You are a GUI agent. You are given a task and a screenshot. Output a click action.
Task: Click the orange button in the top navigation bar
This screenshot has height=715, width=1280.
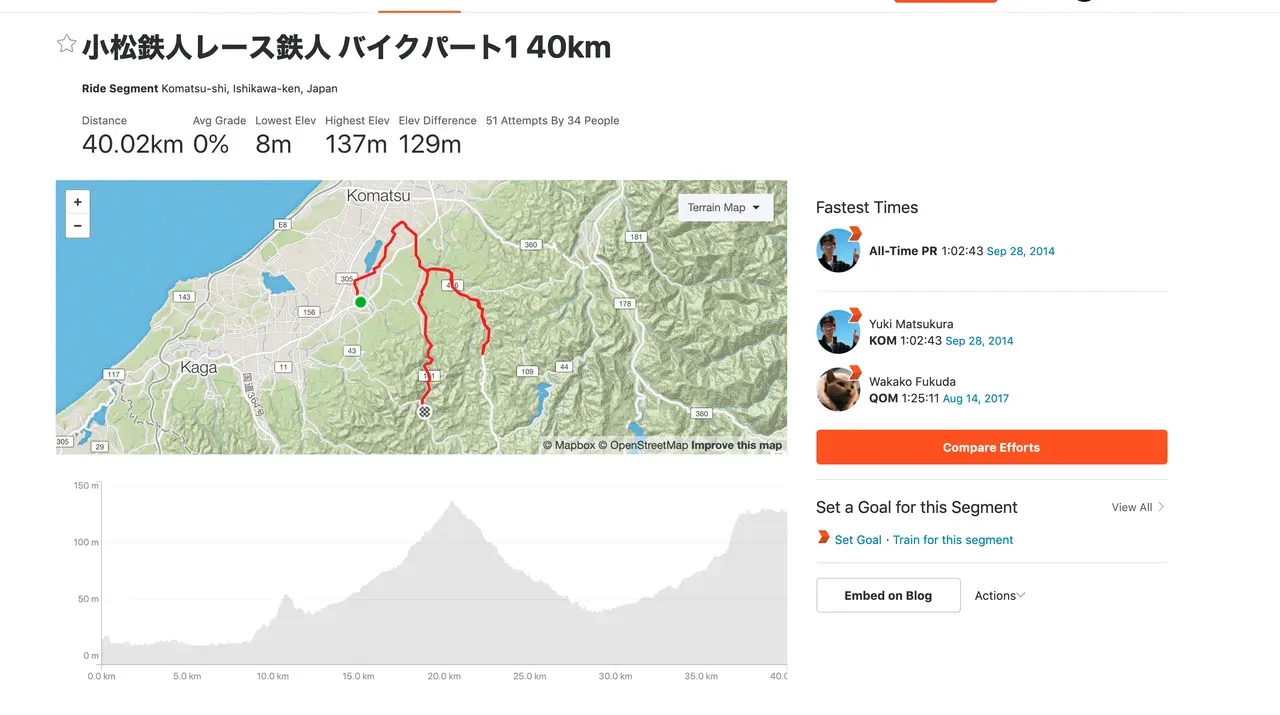tap(945, 1)
